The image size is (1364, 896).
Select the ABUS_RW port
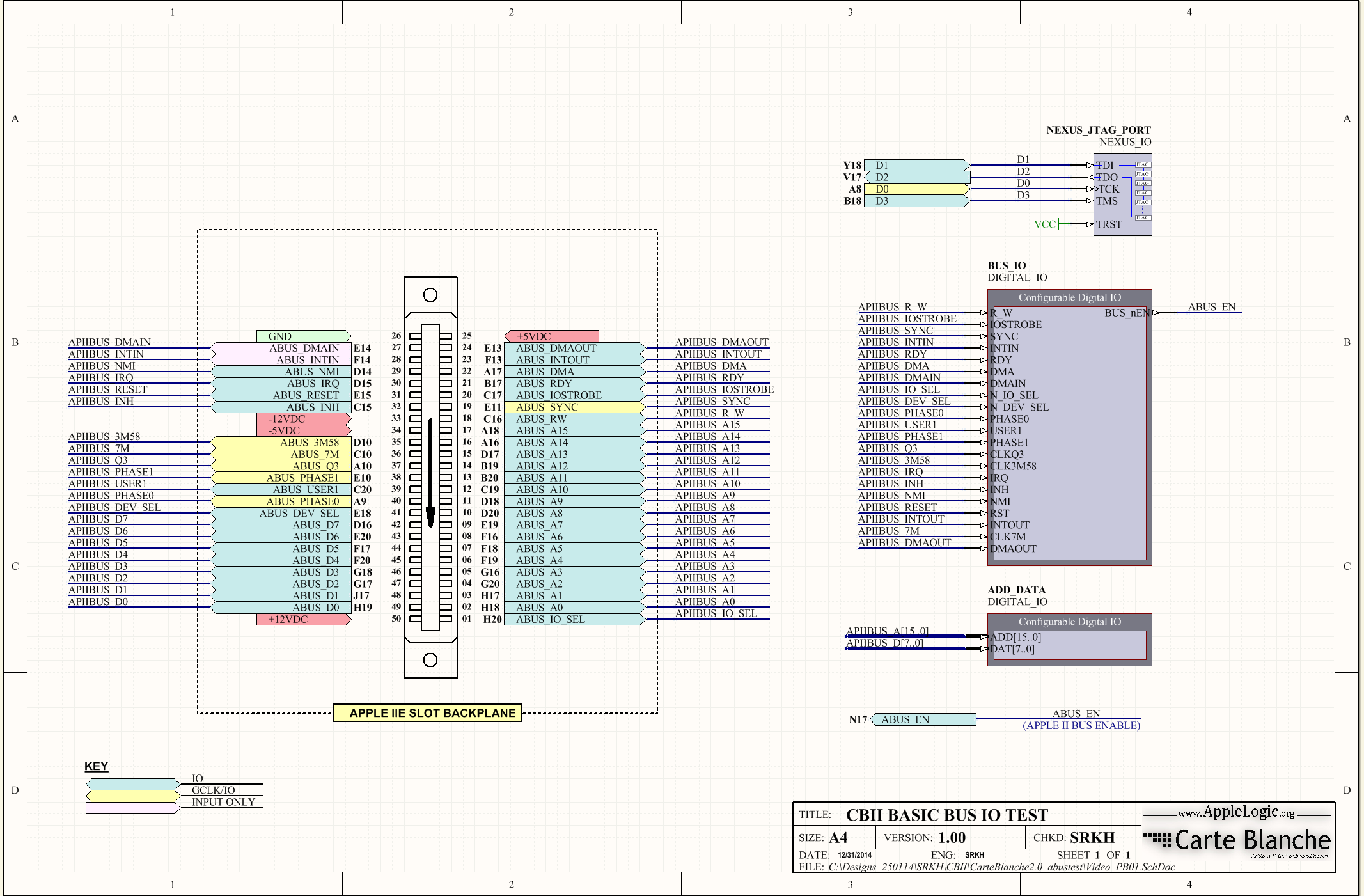(x=574, y=419)
